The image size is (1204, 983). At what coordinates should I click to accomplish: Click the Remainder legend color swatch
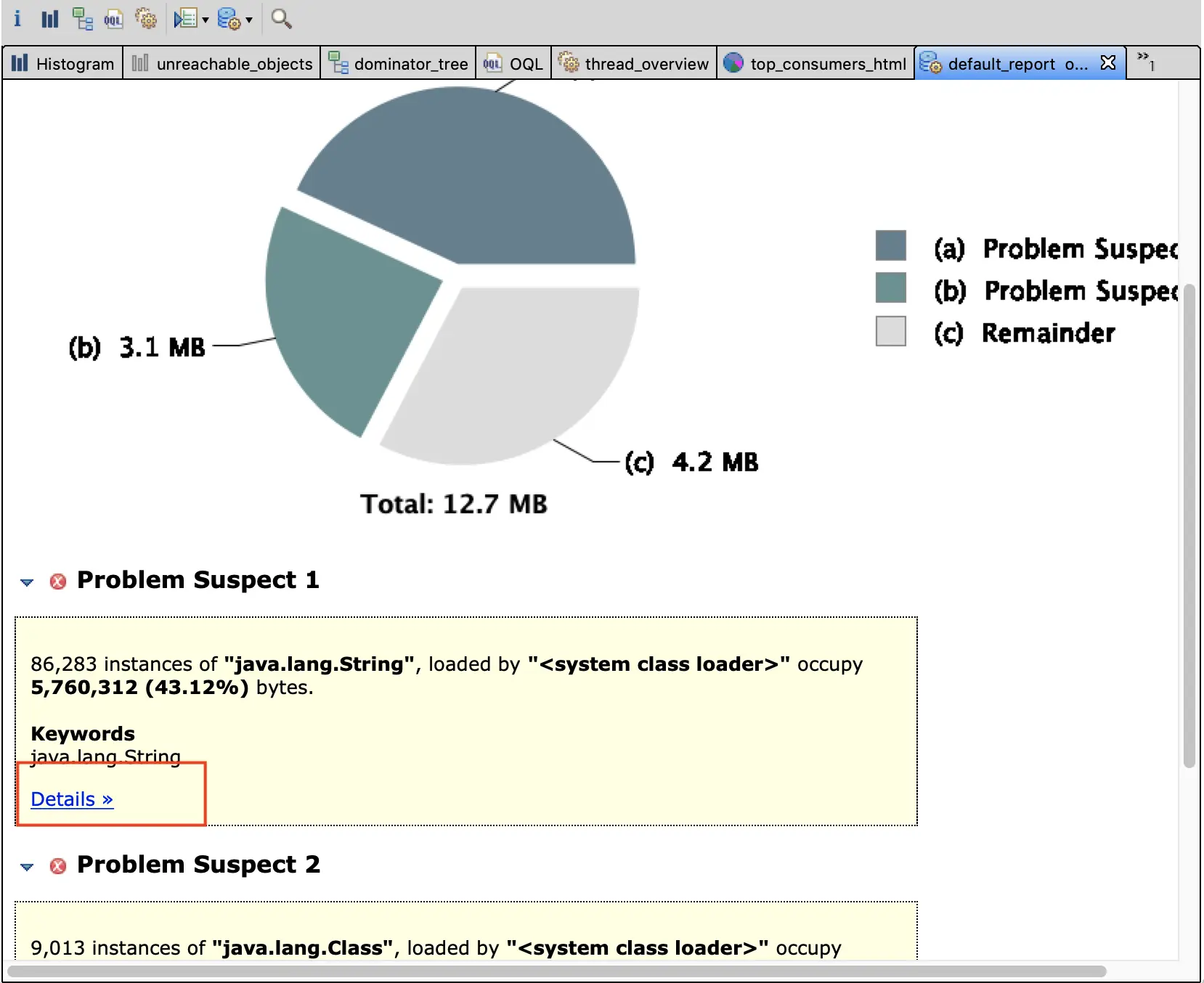click(891, 331)
